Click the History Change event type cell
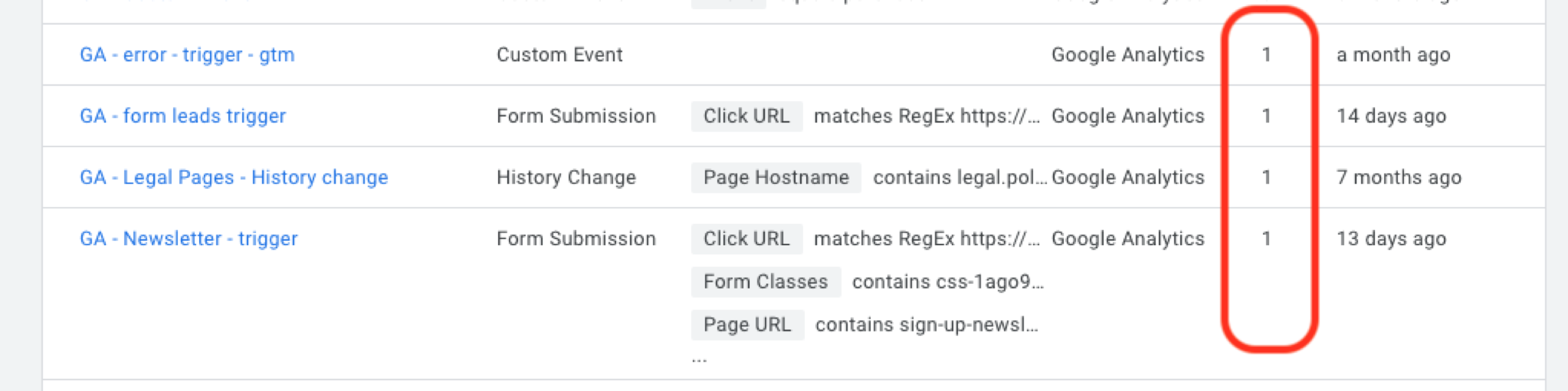Viewport: 1568px width, 391px height. (566, 178)
